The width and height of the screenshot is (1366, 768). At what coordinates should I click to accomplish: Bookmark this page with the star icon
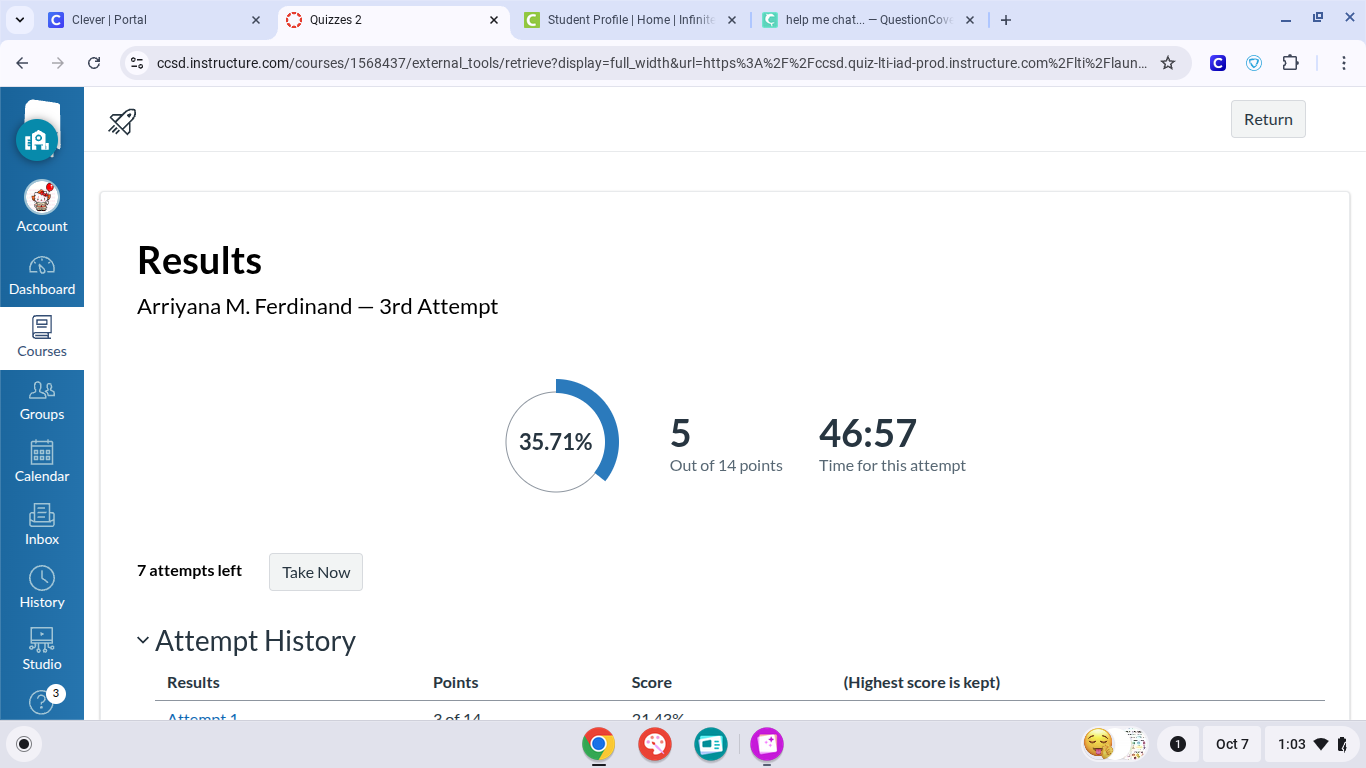click(x=1168, y=63)
